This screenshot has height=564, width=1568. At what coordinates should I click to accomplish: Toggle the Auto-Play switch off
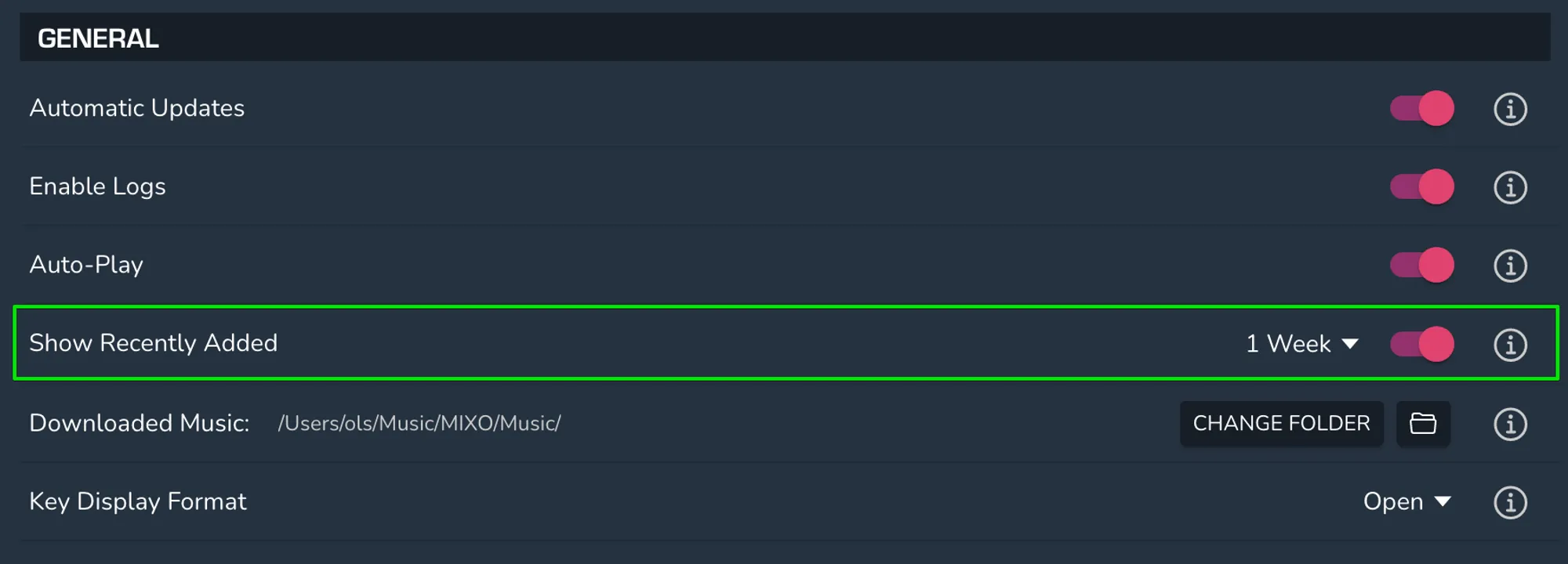pos(1421,266)
